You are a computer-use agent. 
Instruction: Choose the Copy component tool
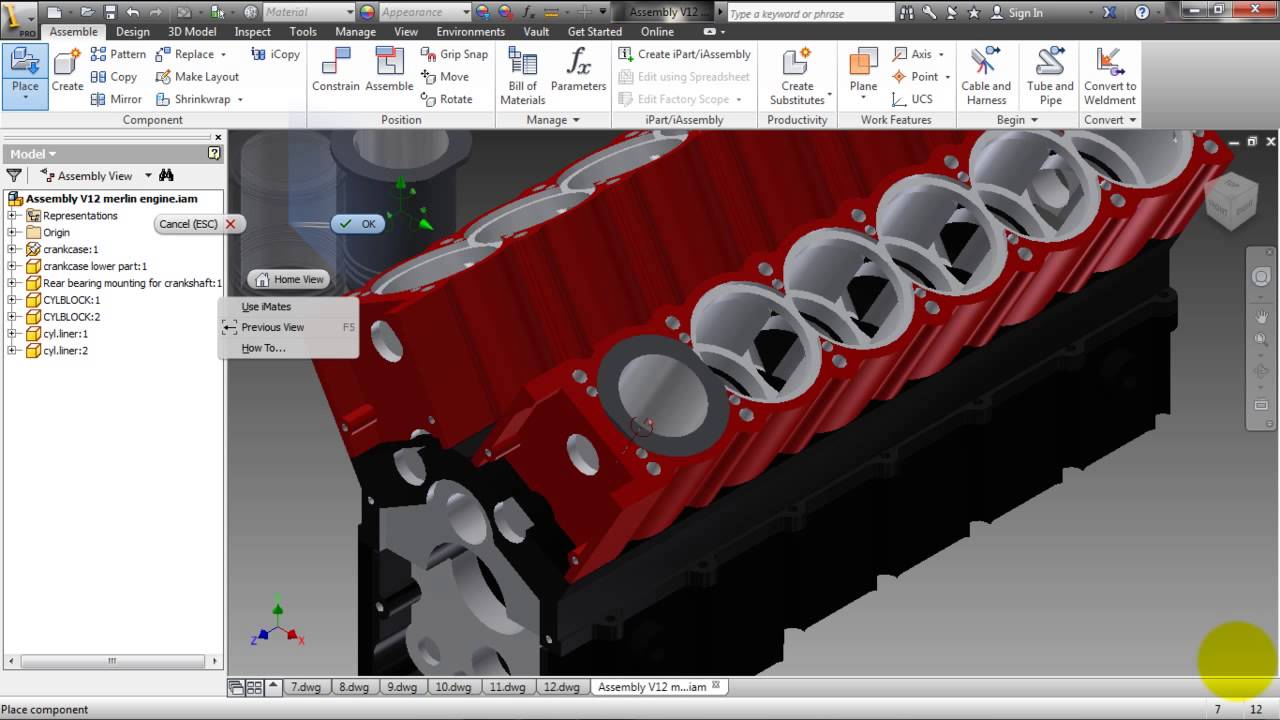pos(114,77)
